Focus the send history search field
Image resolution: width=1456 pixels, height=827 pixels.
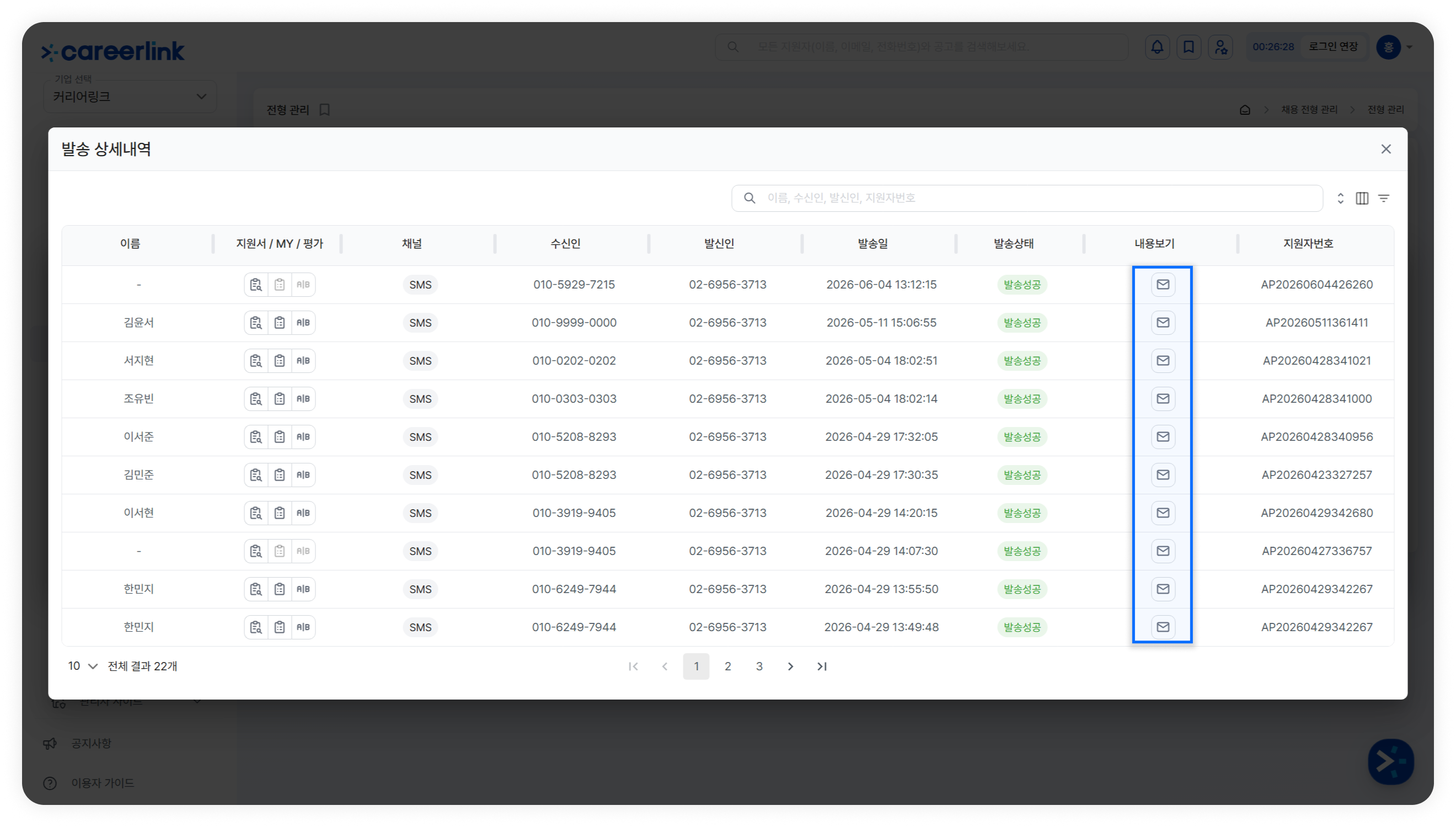pos(1027,198)
